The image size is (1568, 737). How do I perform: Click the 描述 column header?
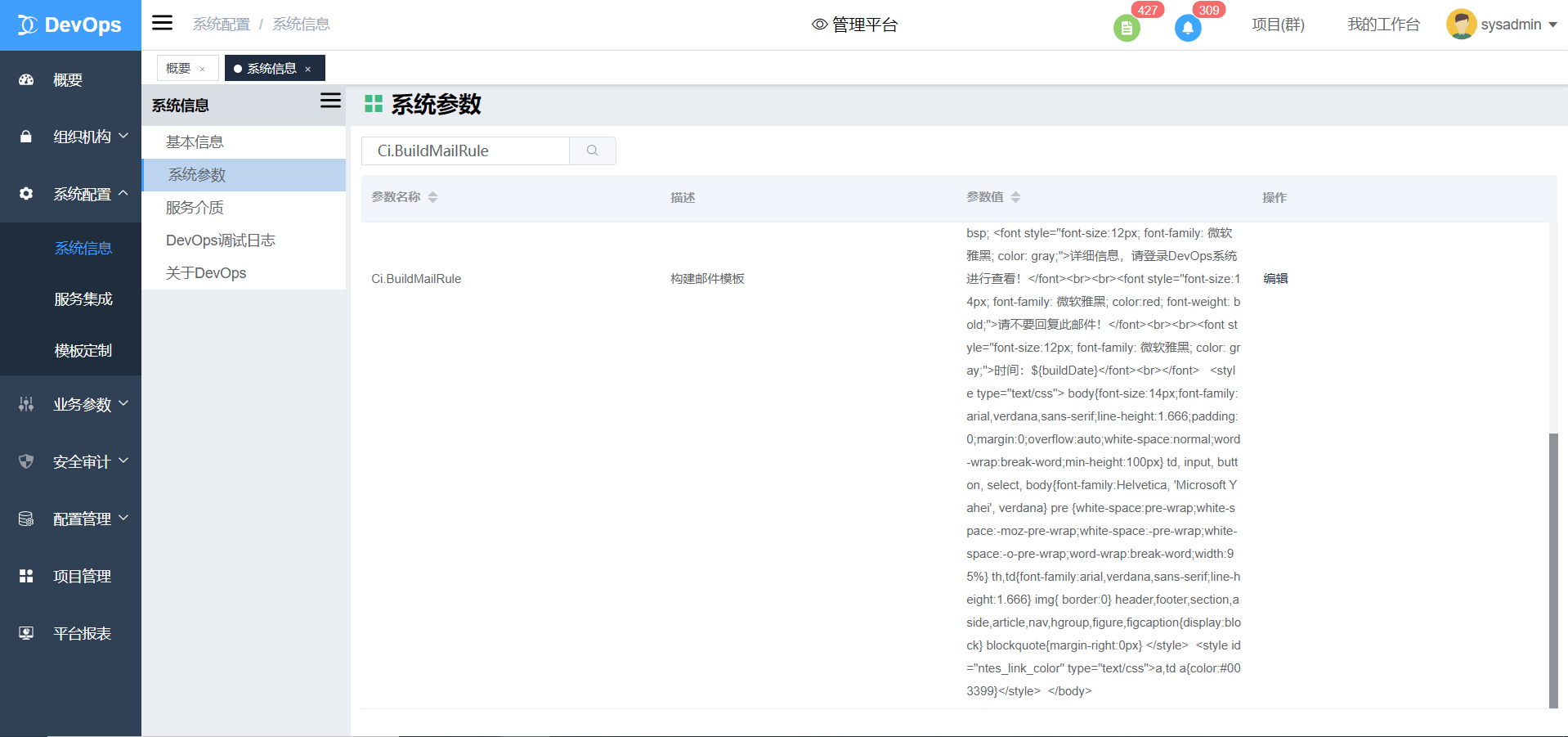tap(683, 198)
